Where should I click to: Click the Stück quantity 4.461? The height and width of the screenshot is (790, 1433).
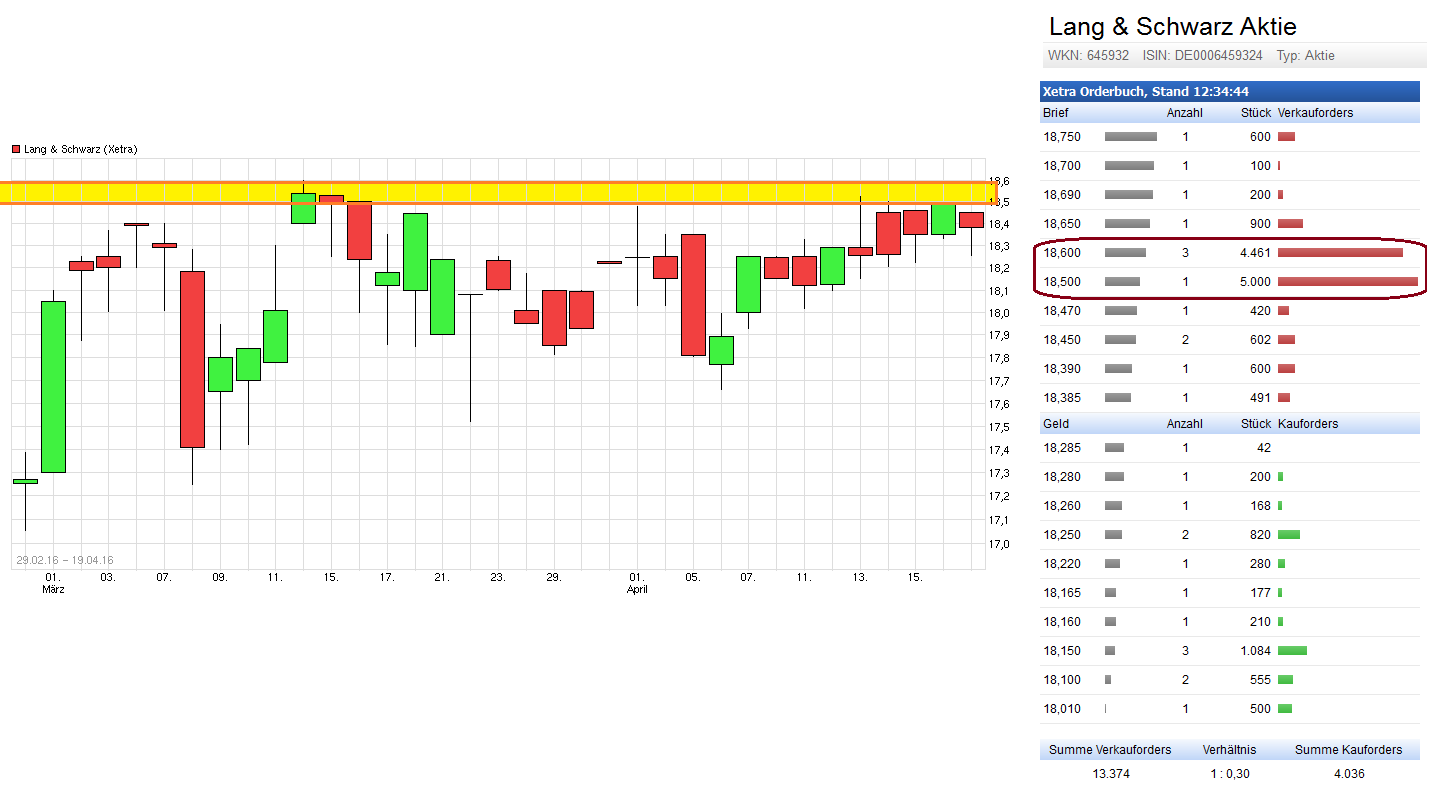coord(1255,253)
